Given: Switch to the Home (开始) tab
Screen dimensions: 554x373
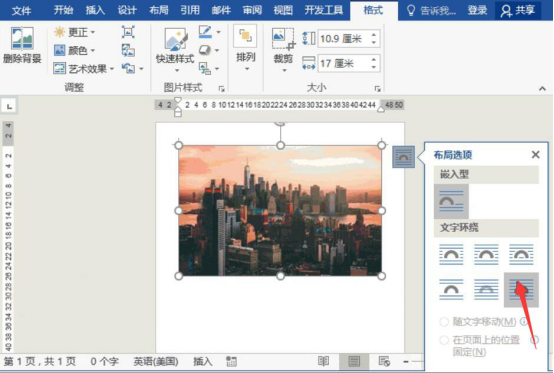Looking at the screenshot, I should tap(64, 10).
